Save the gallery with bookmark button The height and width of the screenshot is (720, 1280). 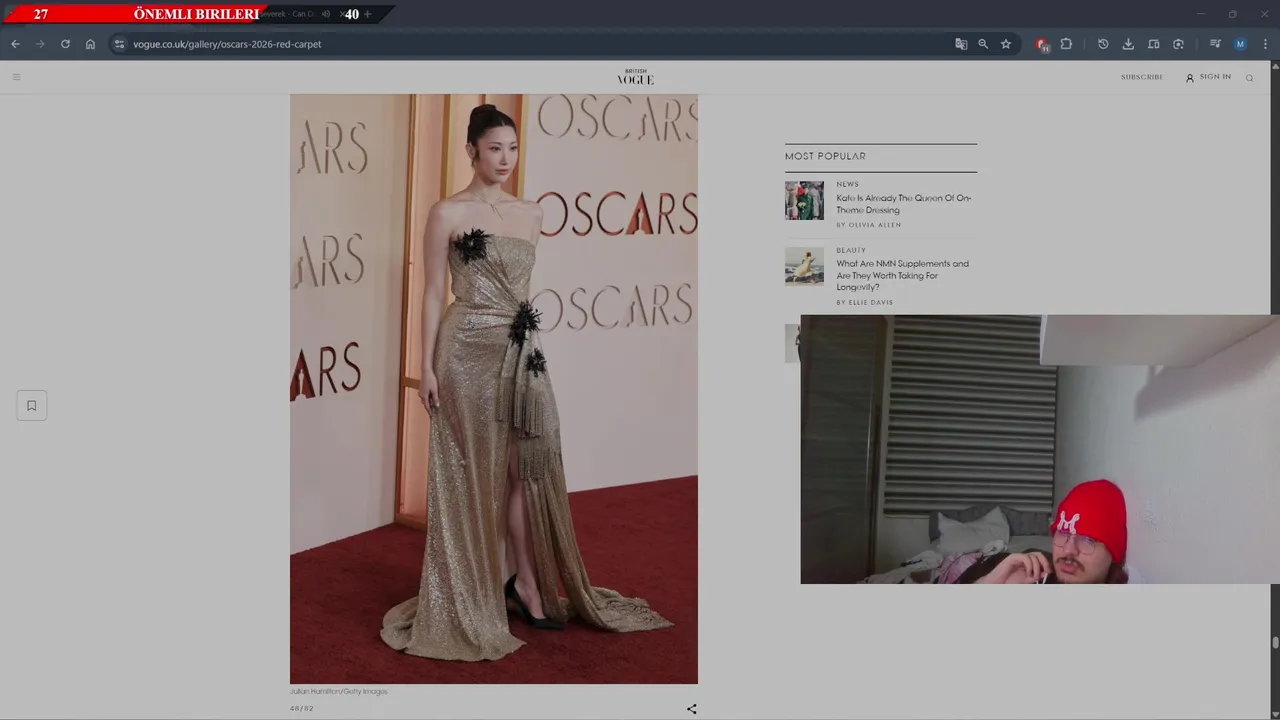tap(31, 405)
